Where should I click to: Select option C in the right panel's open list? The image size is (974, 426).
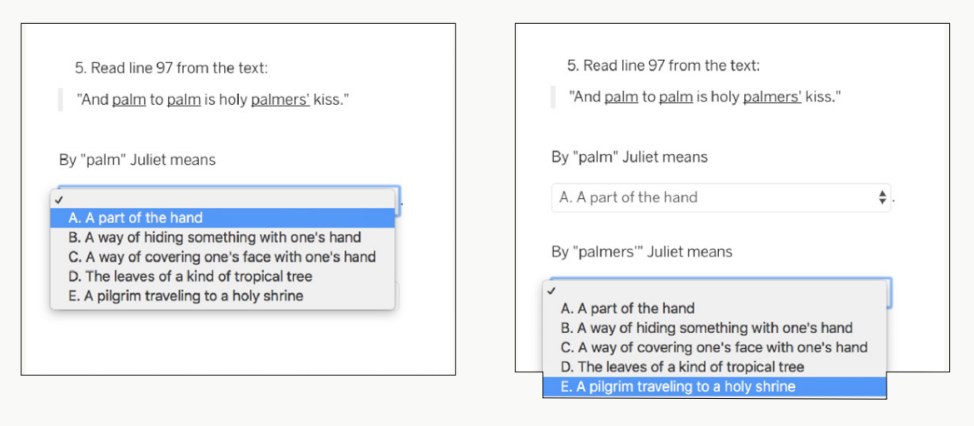714,347
